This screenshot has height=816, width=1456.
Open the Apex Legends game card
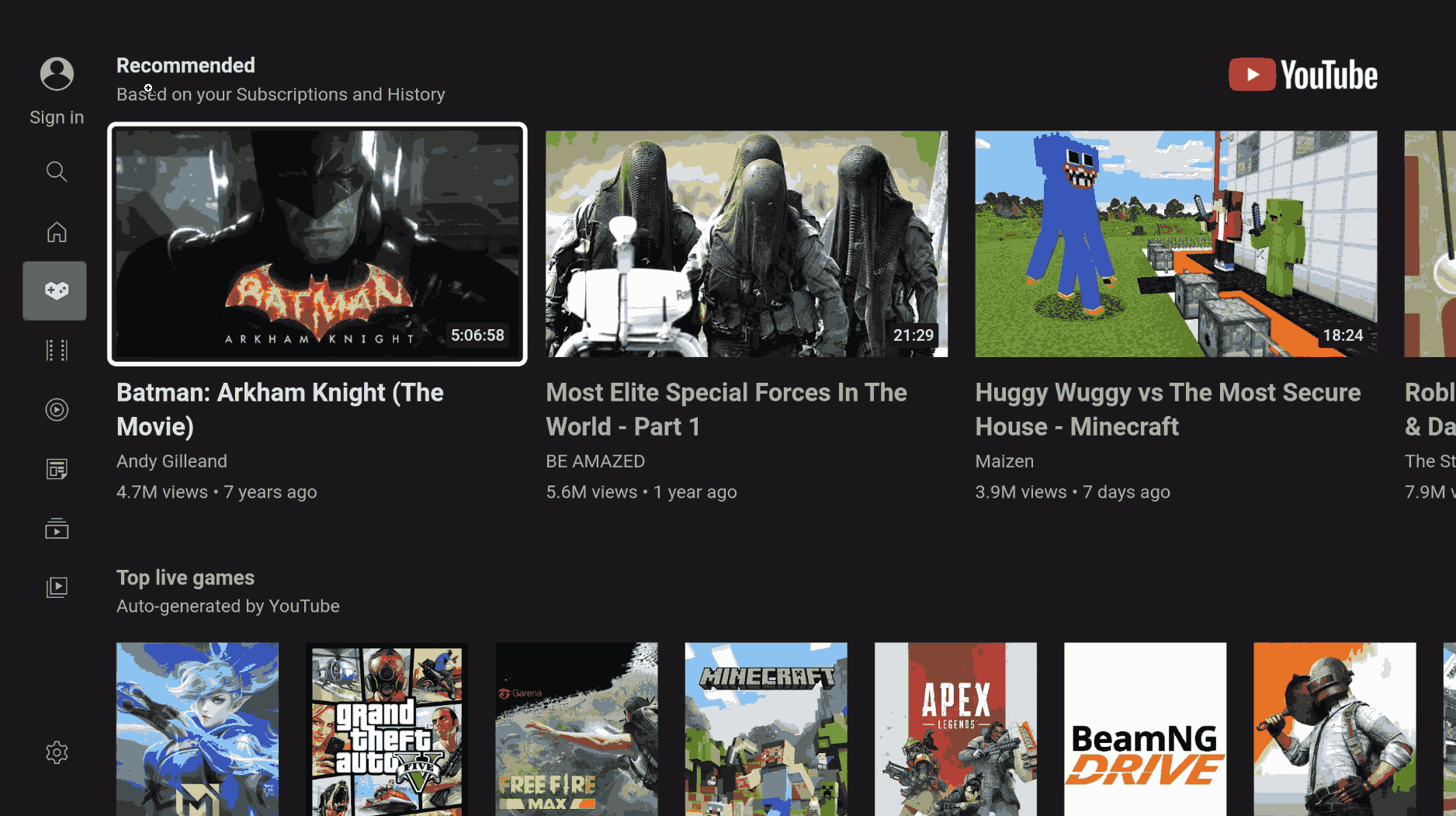click(x=955, y=729)
